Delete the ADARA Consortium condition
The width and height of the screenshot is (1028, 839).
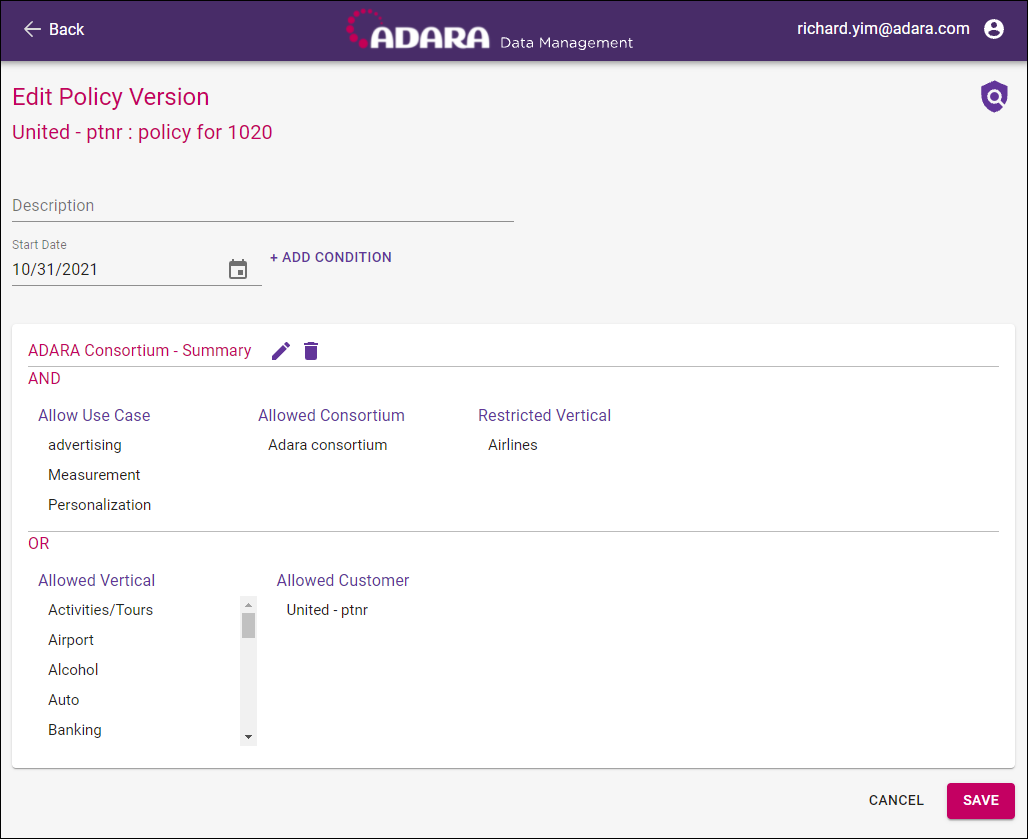point(311,351)
